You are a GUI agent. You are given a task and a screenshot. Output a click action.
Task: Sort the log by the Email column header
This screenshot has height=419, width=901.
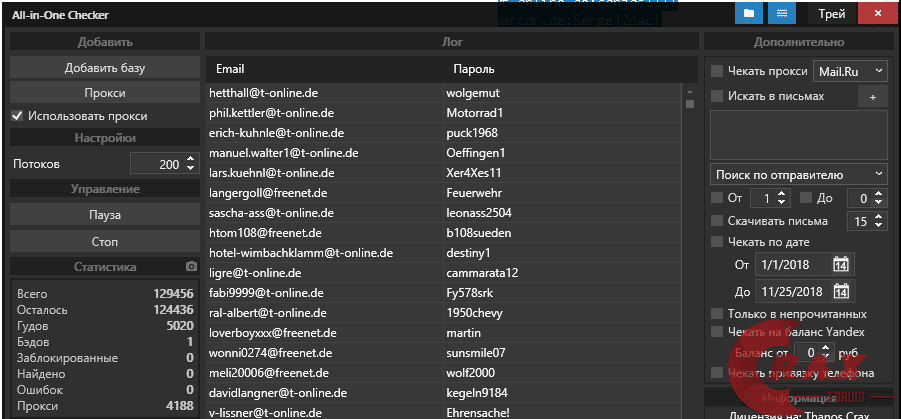(230, 69)
